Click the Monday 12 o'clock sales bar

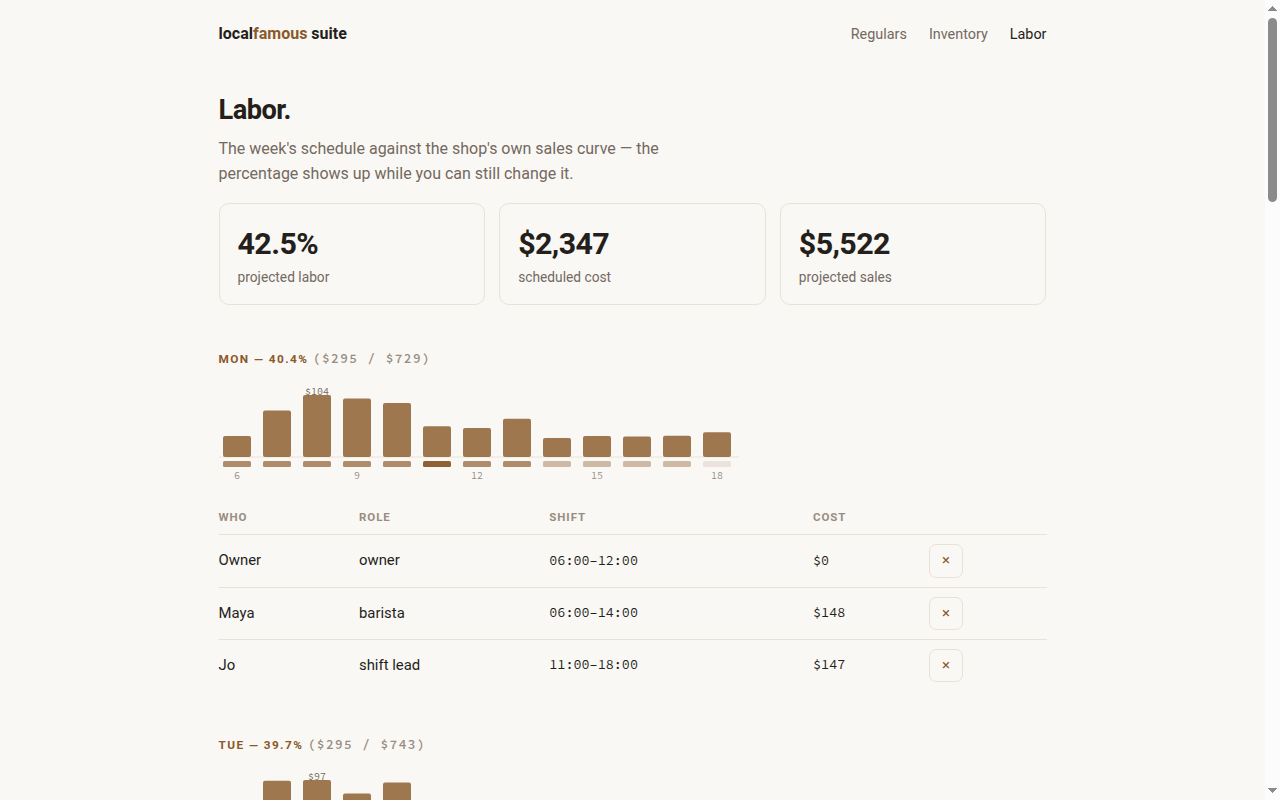477,443
